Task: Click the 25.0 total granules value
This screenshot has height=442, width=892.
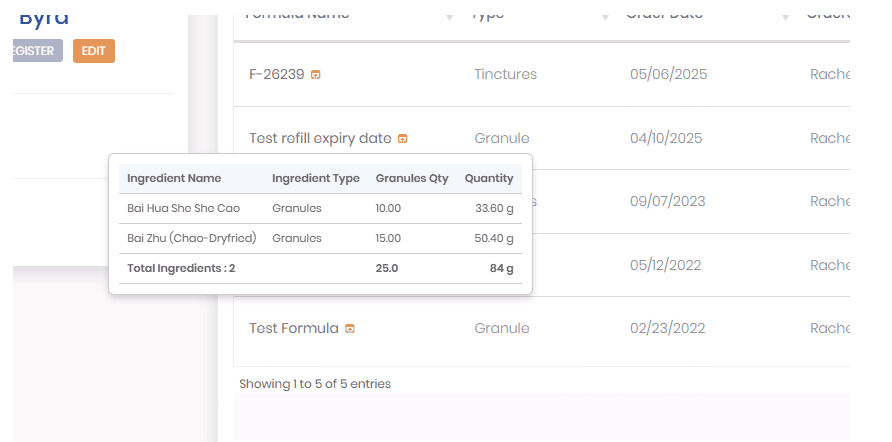Action: [387, 268]
